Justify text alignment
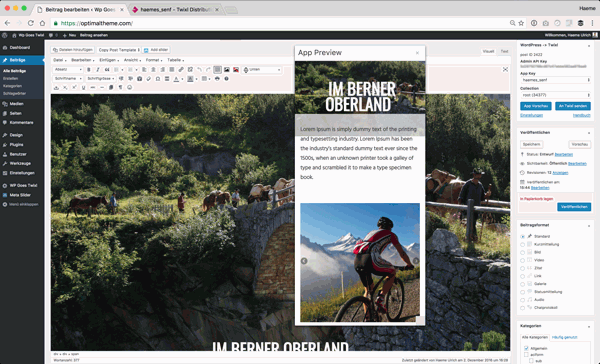 tap(172, 70)
